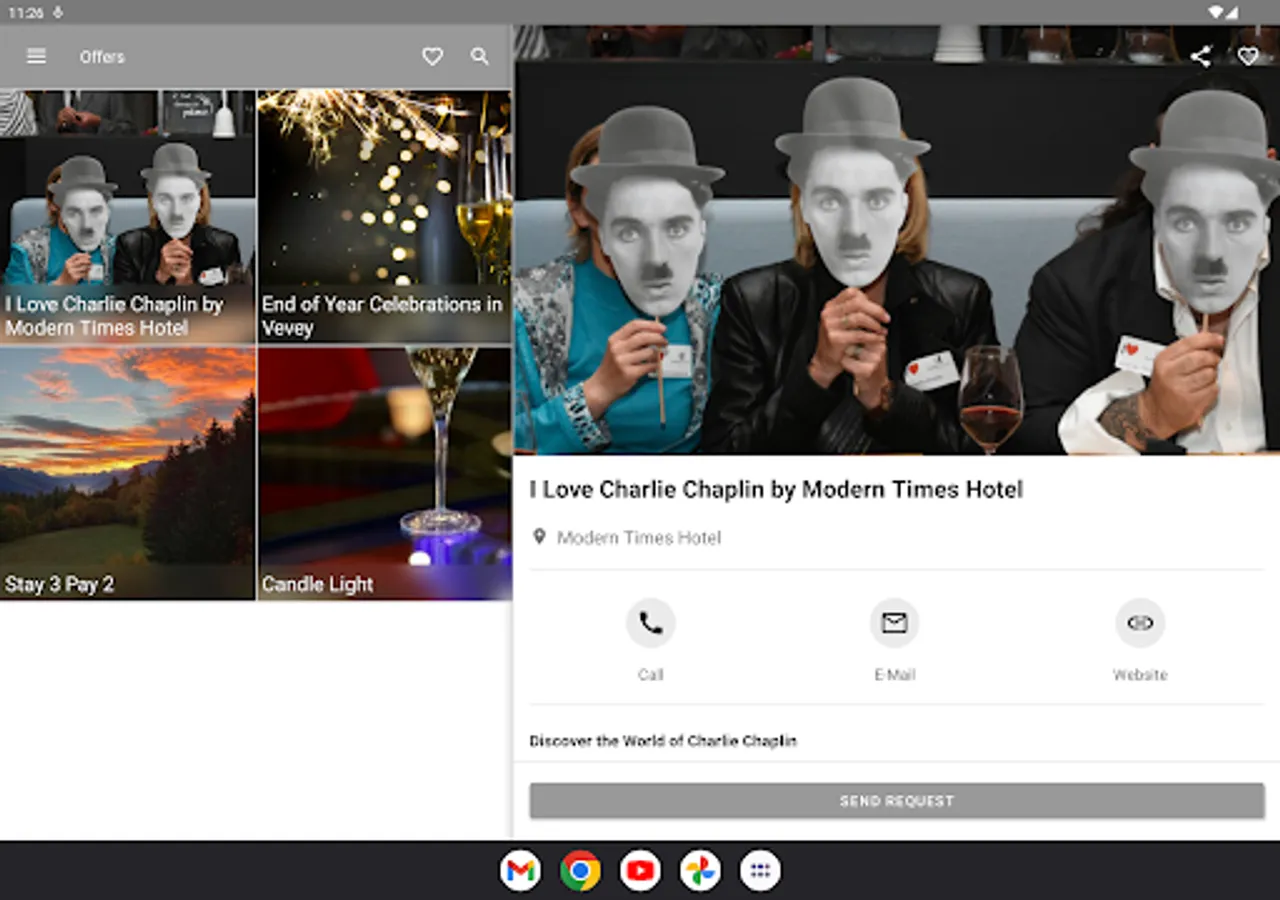This screenshot has height=900, width=1280.
Task: Select the Stay 3 Pay 2 offer
Action: pyautogui.click(x=128, y=474)
